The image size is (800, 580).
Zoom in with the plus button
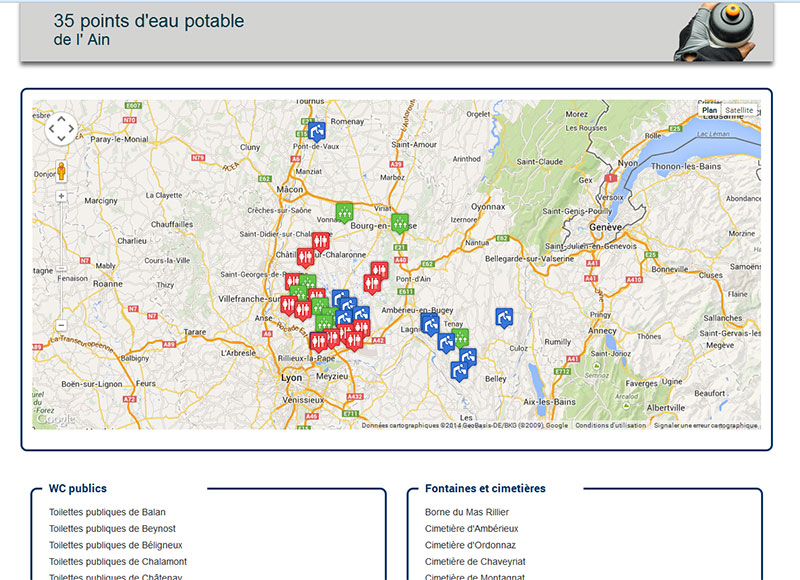(x=61, y=196)
